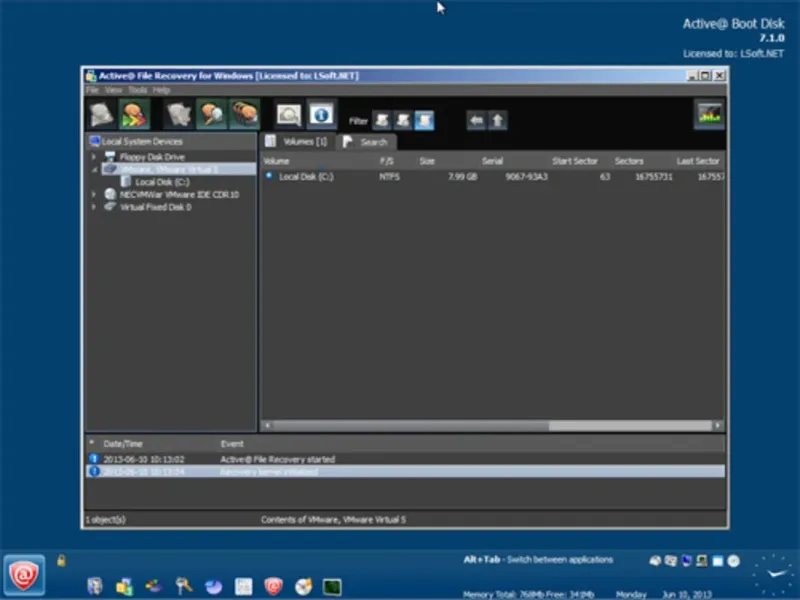Toggle the highlighted third Filter button
This screenshot has width=800, height=600.
(x=424, y=120)
